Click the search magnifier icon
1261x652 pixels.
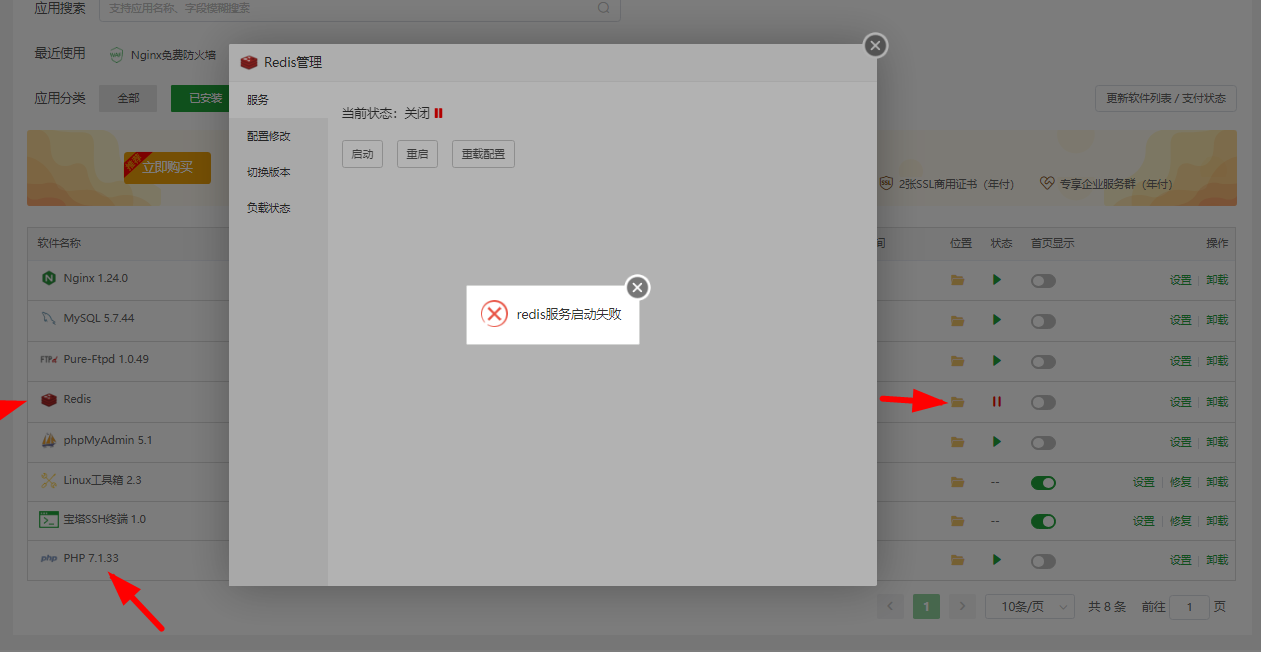[604, 7]
